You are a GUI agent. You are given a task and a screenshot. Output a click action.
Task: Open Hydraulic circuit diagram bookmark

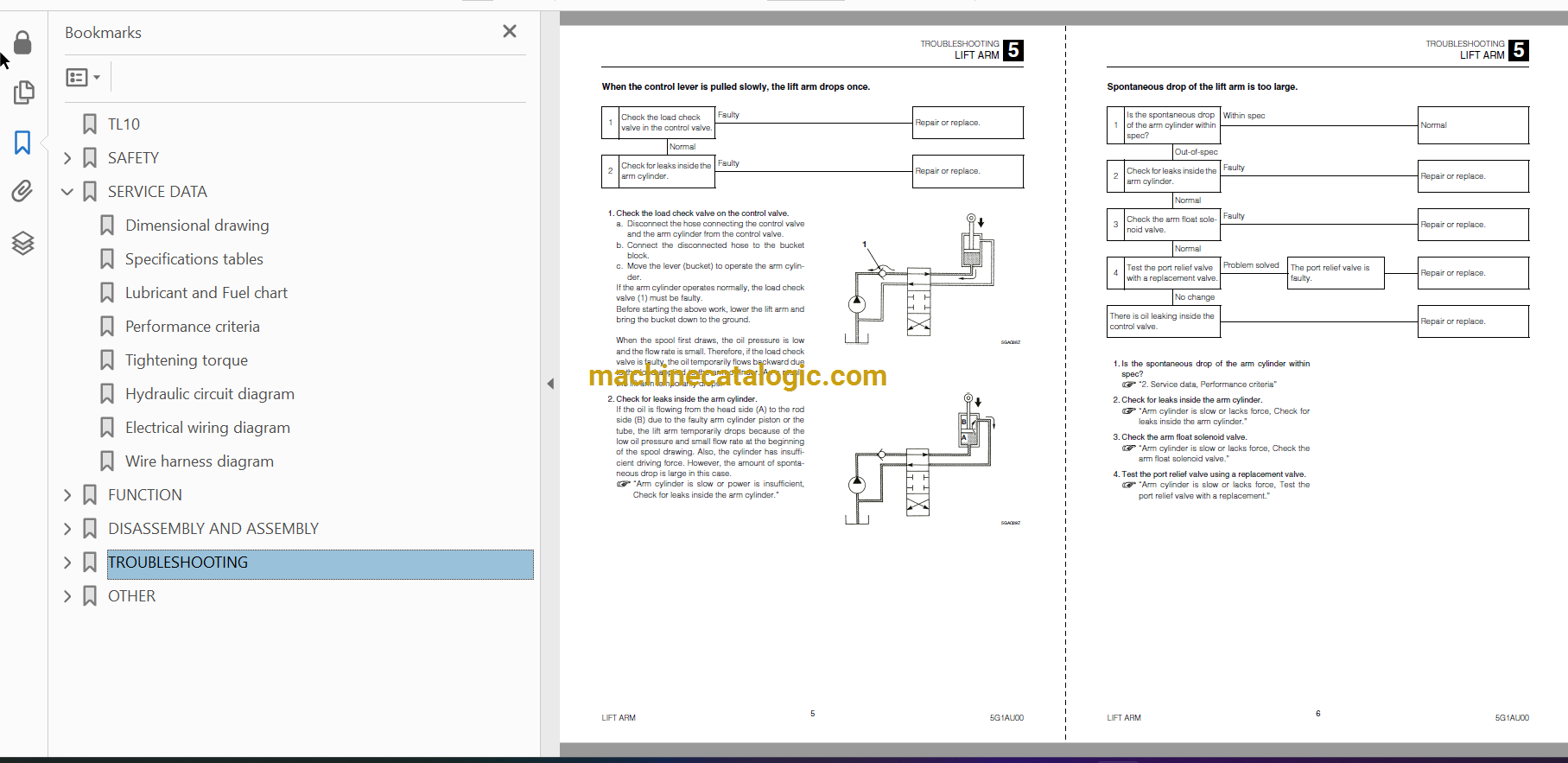click(210, 394)
